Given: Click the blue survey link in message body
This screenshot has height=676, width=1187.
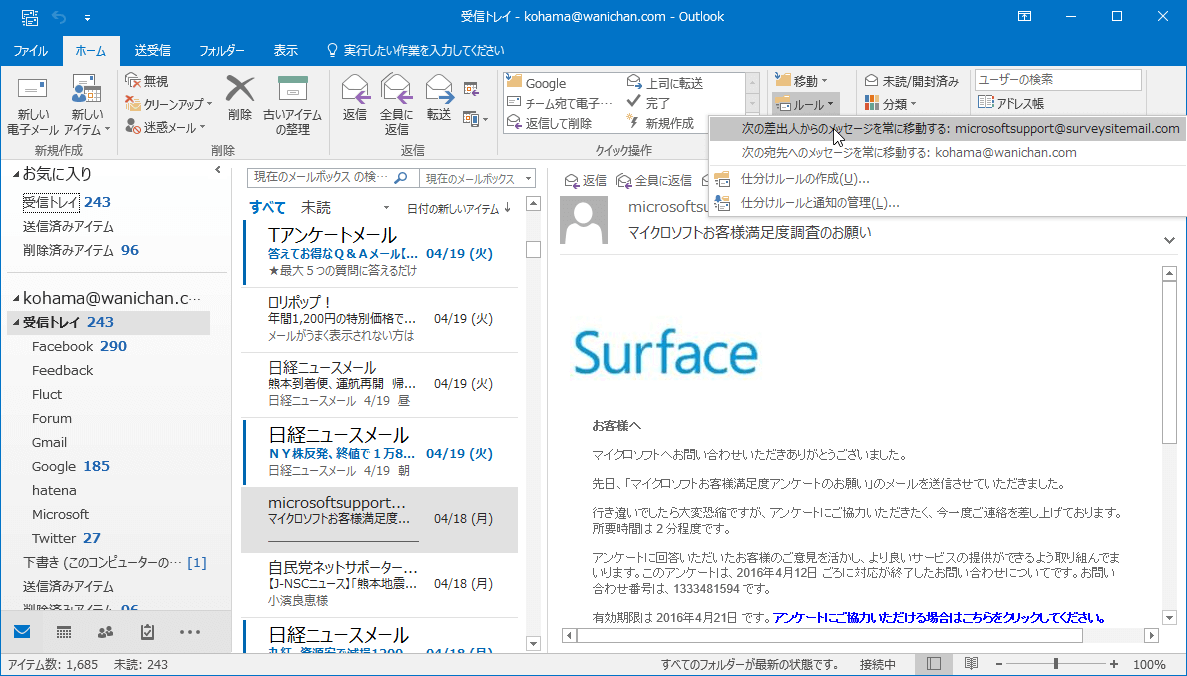Looking at the screenshot, I should click(x=939, y=617).
